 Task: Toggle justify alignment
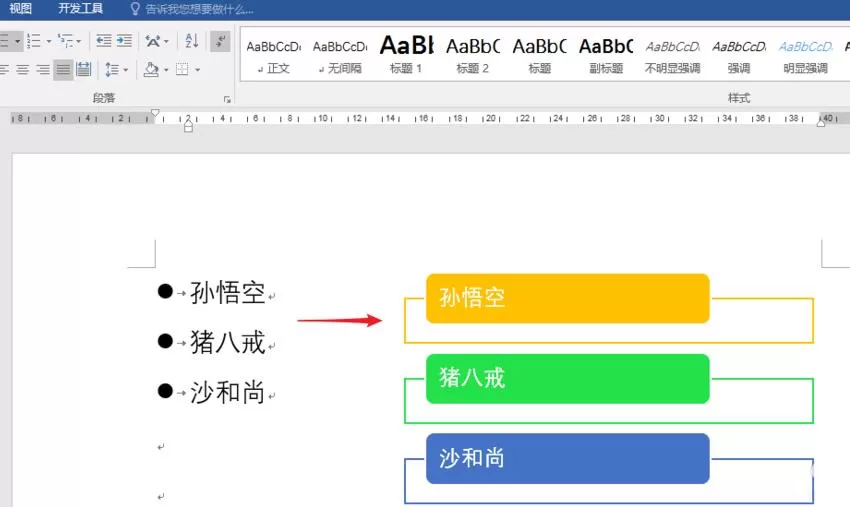[x=63, y=69]
